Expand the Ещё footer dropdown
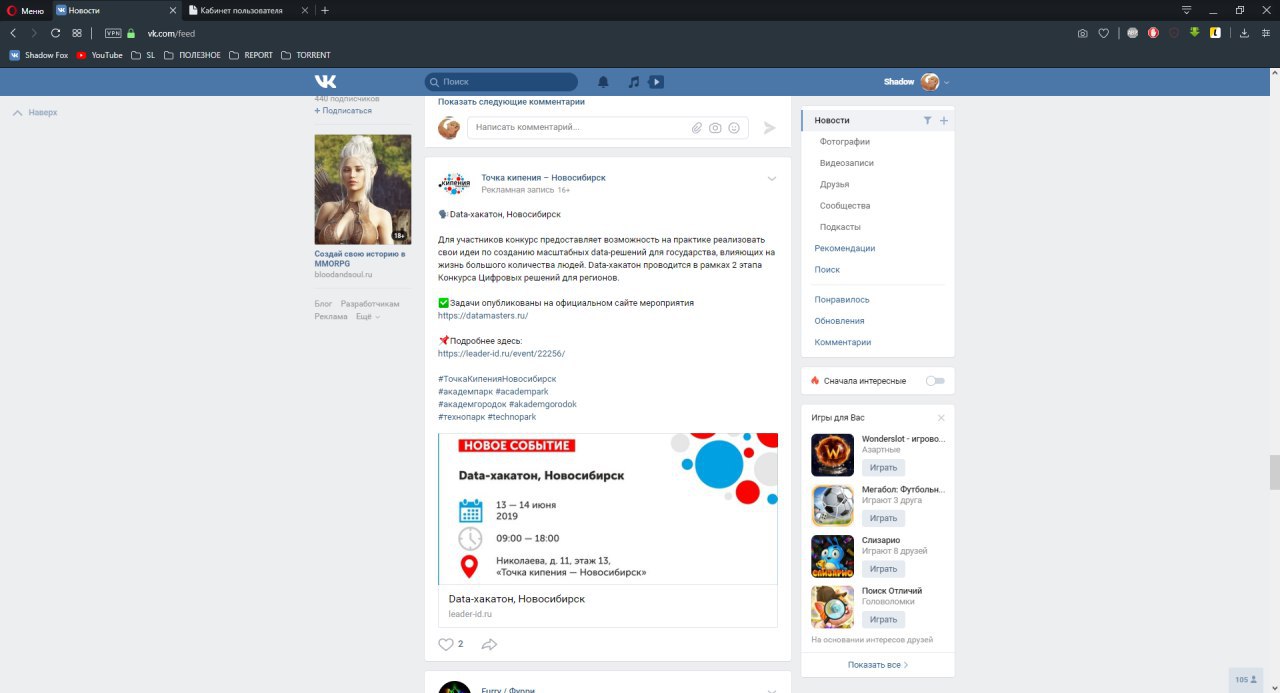The image size is (1280, 693). click(x=368, y=317)
